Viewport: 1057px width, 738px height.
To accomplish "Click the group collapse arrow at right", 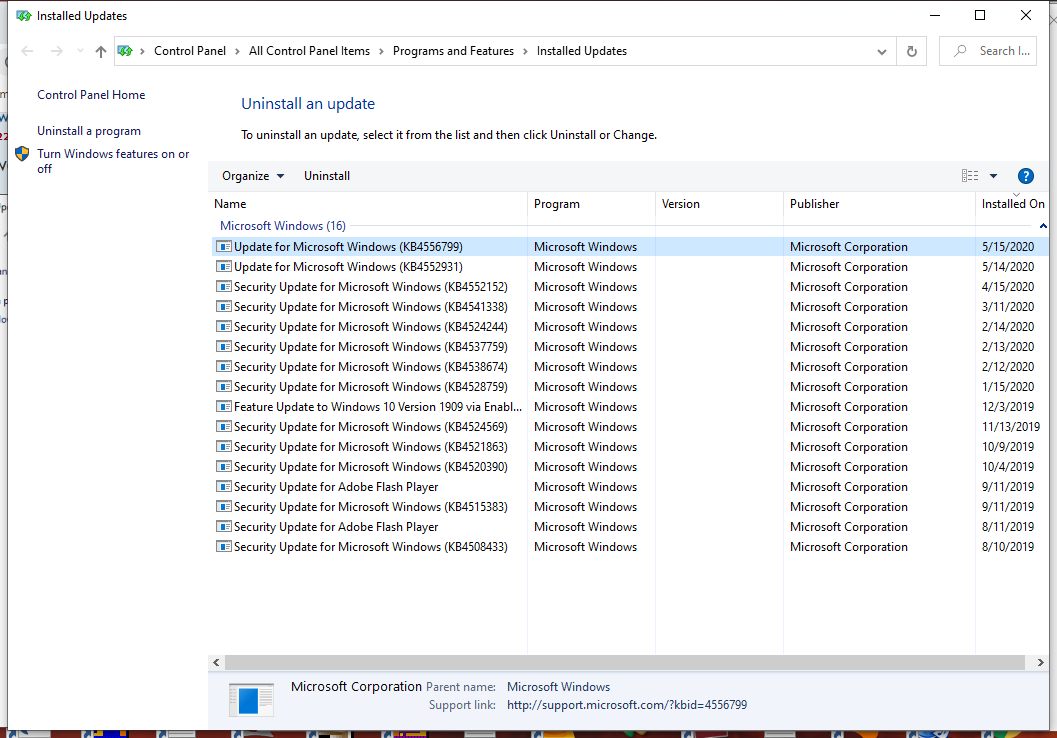I will (x=1043, y=226).
